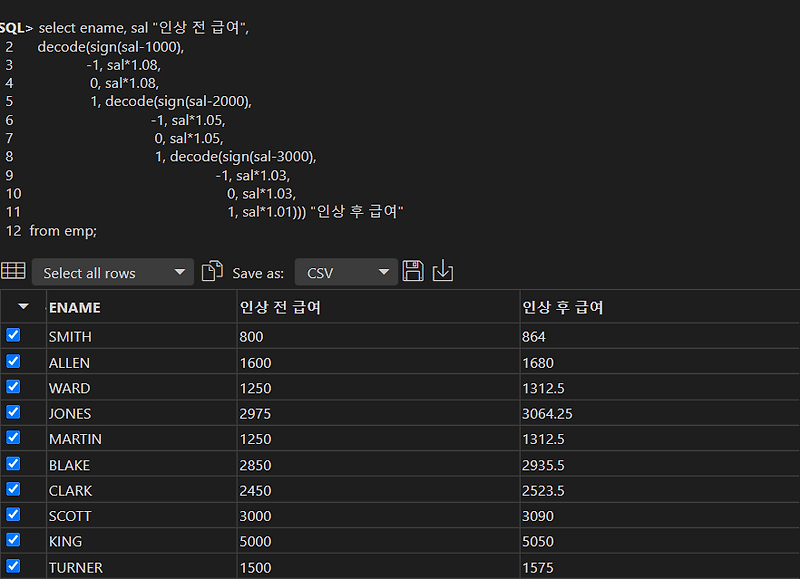Deselect the SCOTT row checkbox
800x579 pixels.
pos(11,515)
